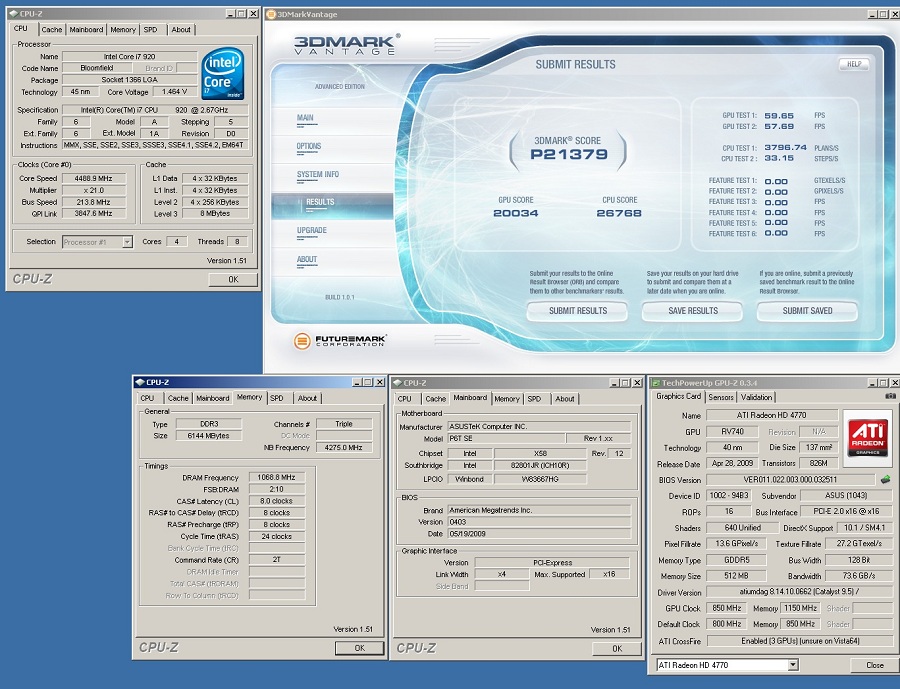Open the ATI Radeon HD 4770 device dropdown
The height and width of the screenshot is (689, 900).
point(793,665)
